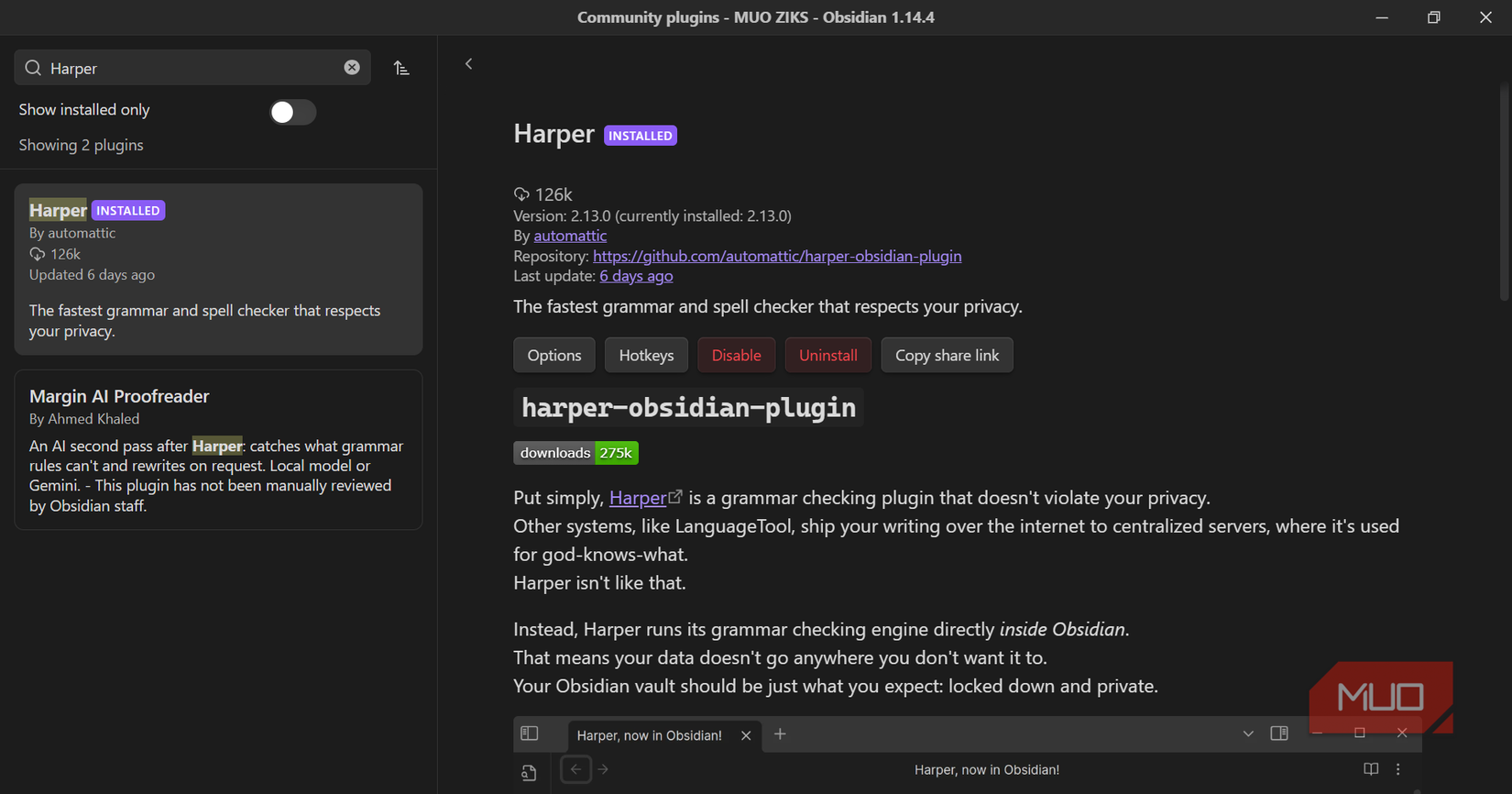Click the version 2.13.0 text
The image size is (1512, 794).
tap(652, 215)
